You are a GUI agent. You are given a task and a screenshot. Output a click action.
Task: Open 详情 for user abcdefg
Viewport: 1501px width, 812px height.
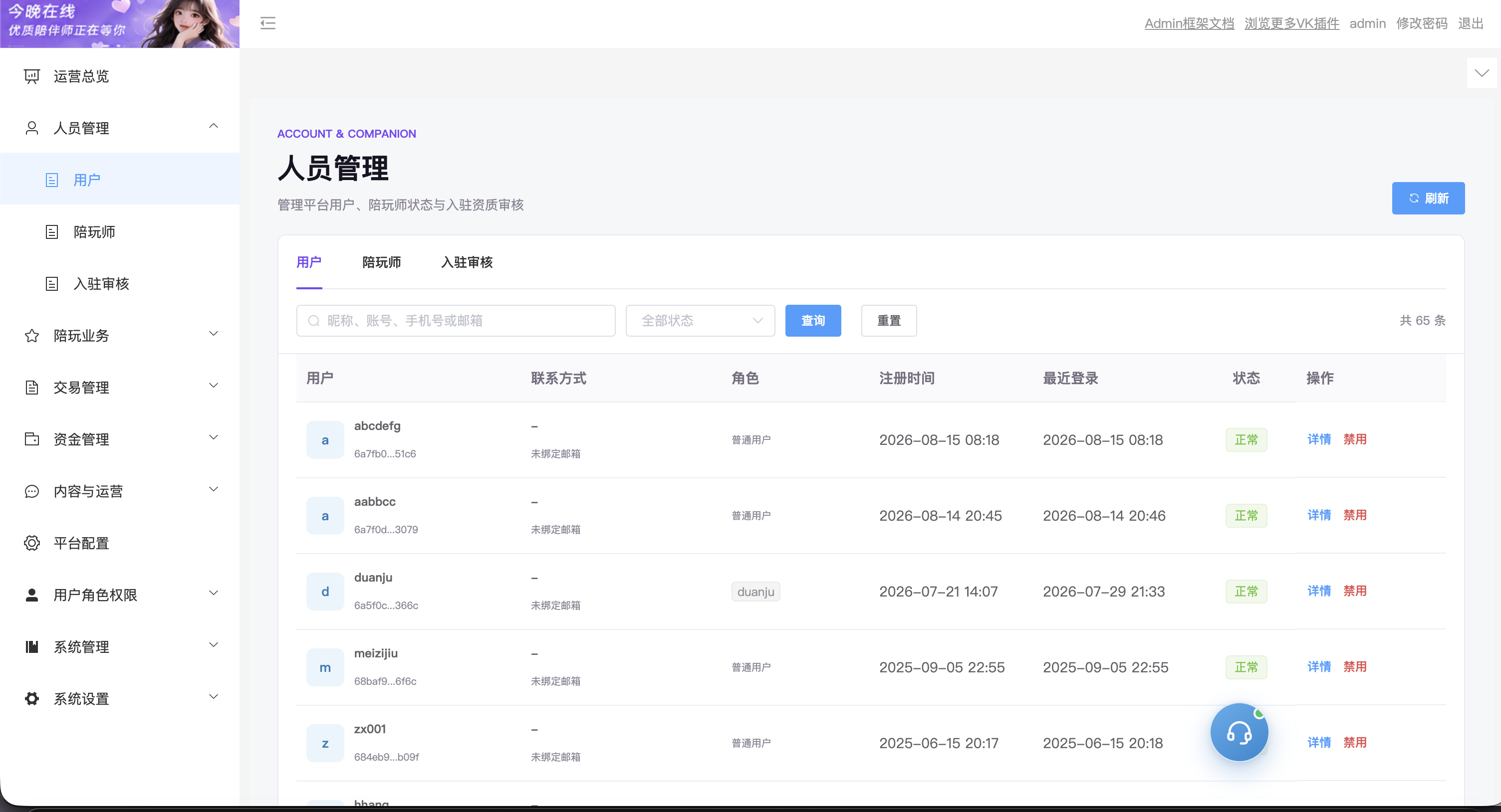(1319, 439)
